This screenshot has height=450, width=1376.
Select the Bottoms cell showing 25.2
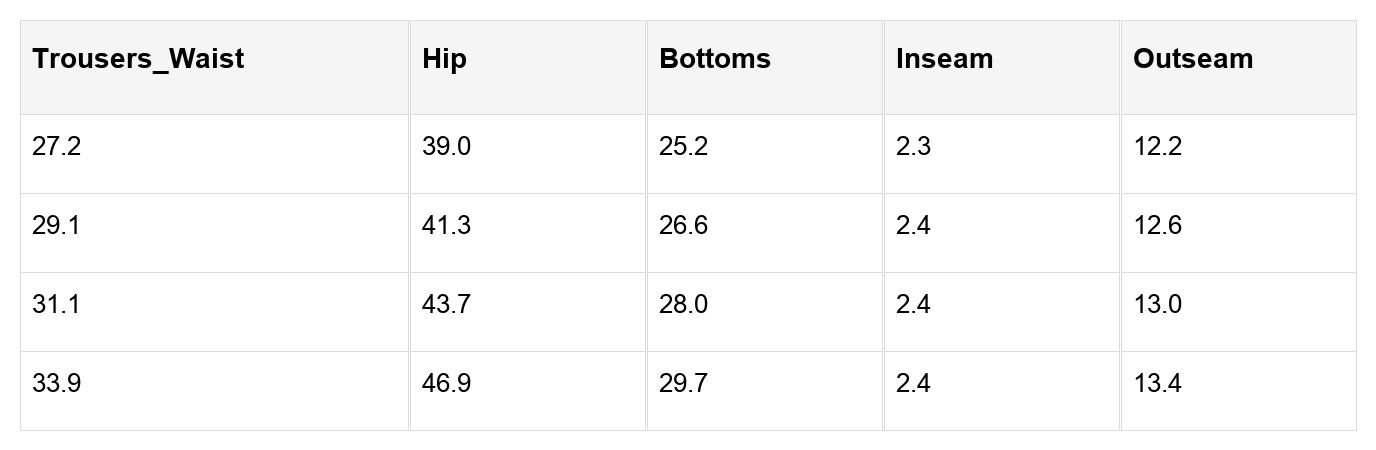(x=684, y=147)
